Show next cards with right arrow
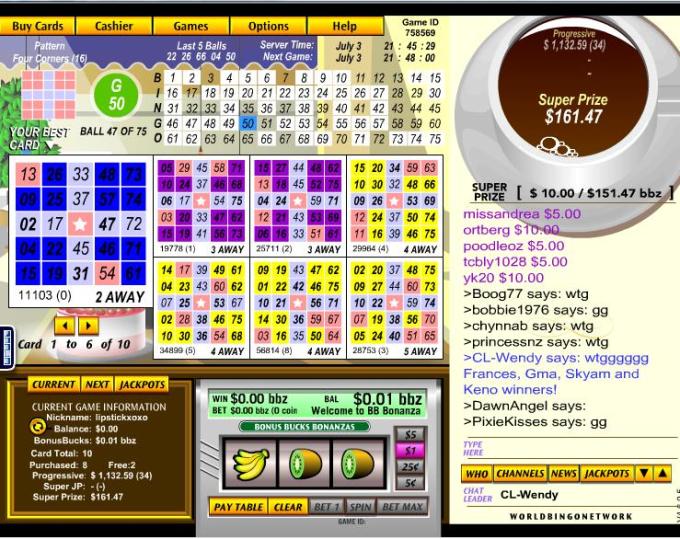The height and width of the screenshot is (539, 680). point(88,326)
